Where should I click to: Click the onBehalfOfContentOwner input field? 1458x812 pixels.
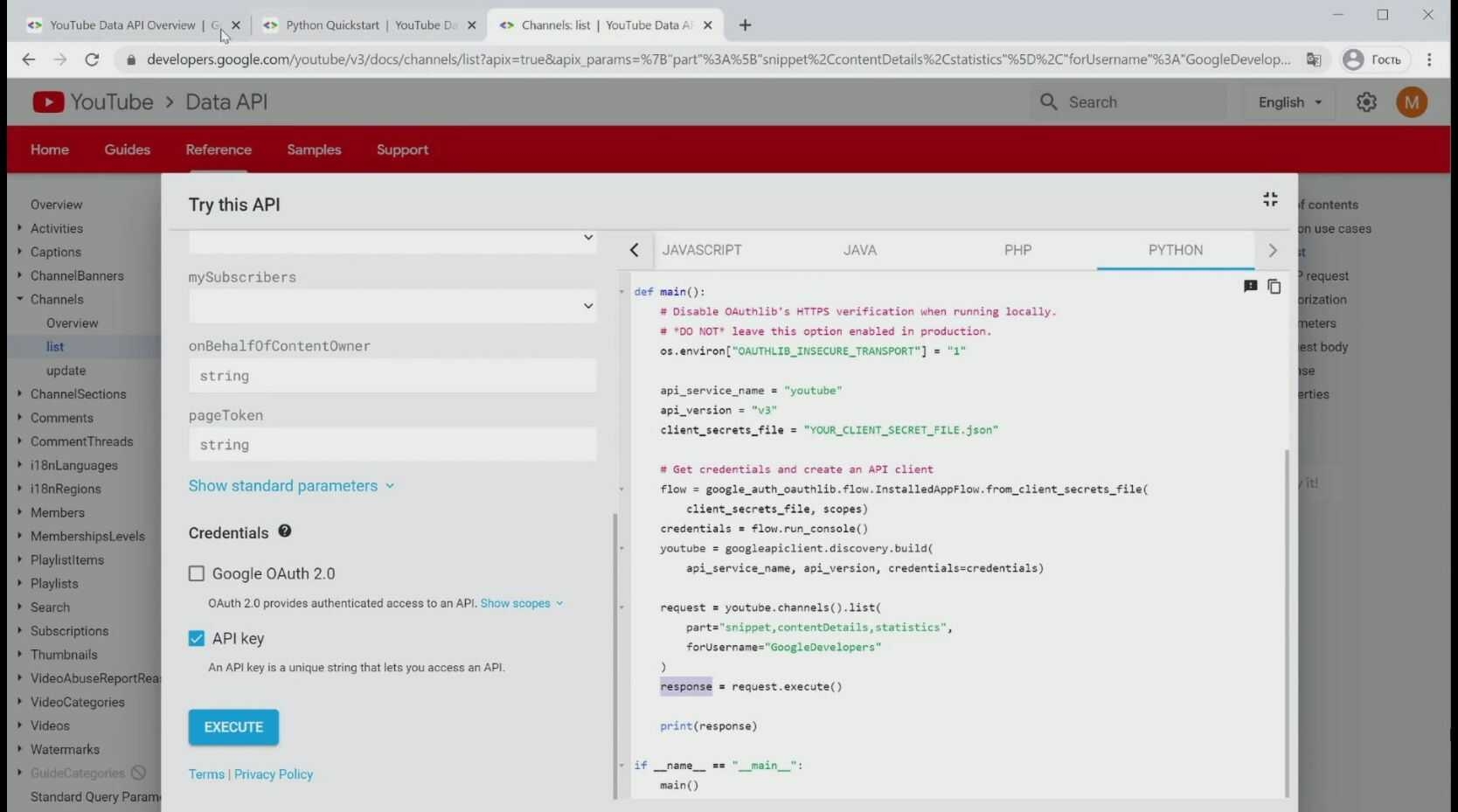point(392,376)
